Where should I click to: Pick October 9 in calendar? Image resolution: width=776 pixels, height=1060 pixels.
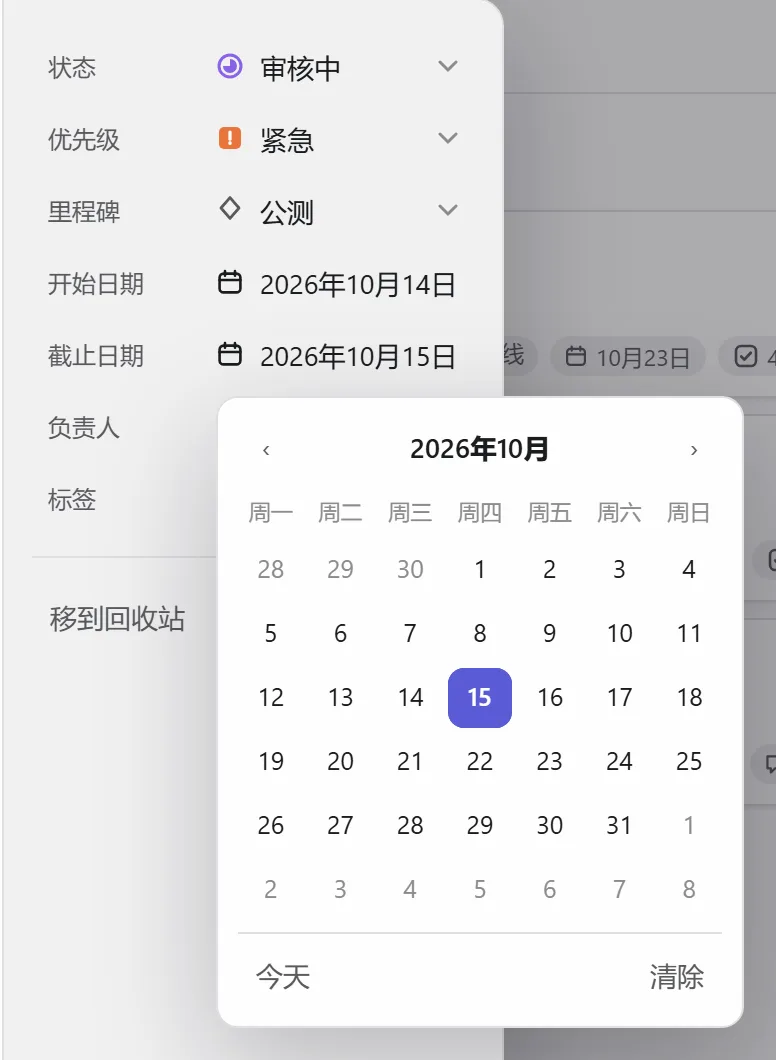[x=550, y=633]
